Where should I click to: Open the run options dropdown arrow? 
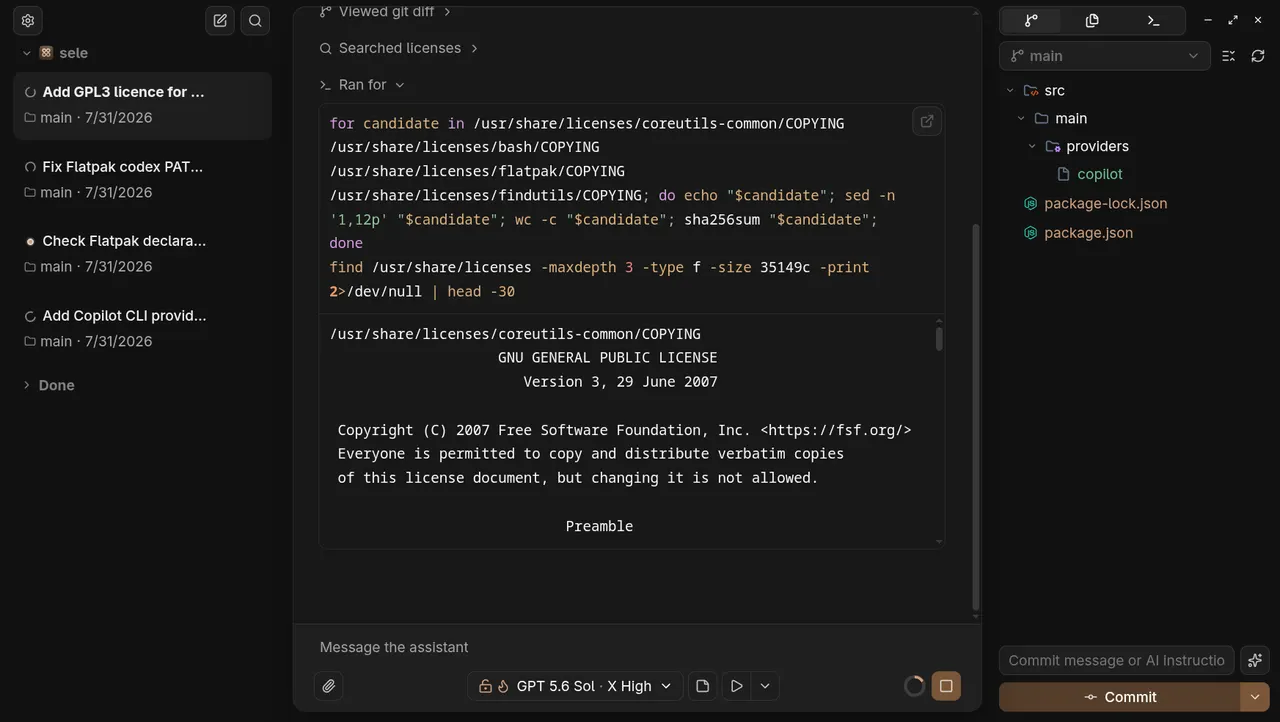tap(765, 686)
